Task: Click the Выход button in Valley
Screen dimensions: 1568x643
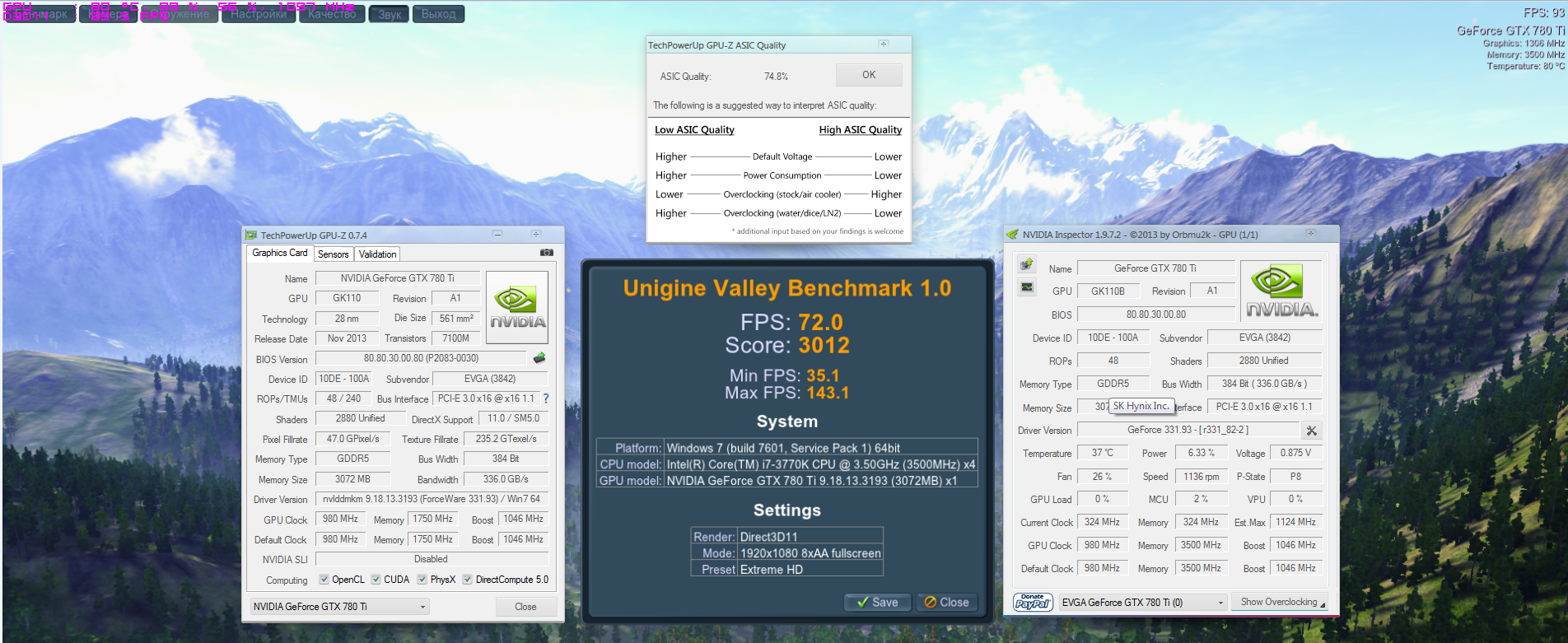Action: pos(438,14)
